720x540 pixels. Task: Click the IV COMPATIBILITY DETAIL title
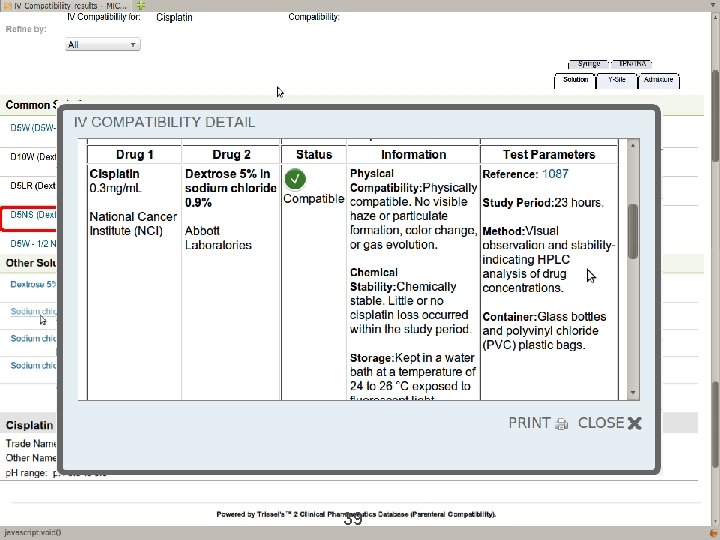point(164,123)
